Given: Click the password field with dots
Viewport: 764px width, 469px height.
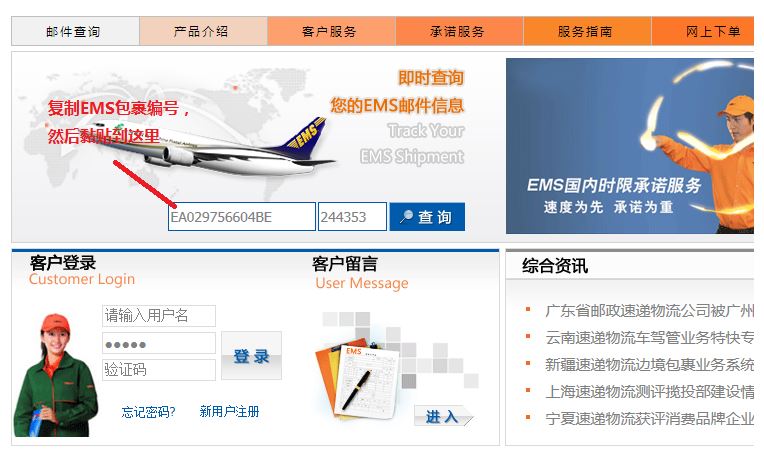Looking at the screenshot, I should pos(159,343).
